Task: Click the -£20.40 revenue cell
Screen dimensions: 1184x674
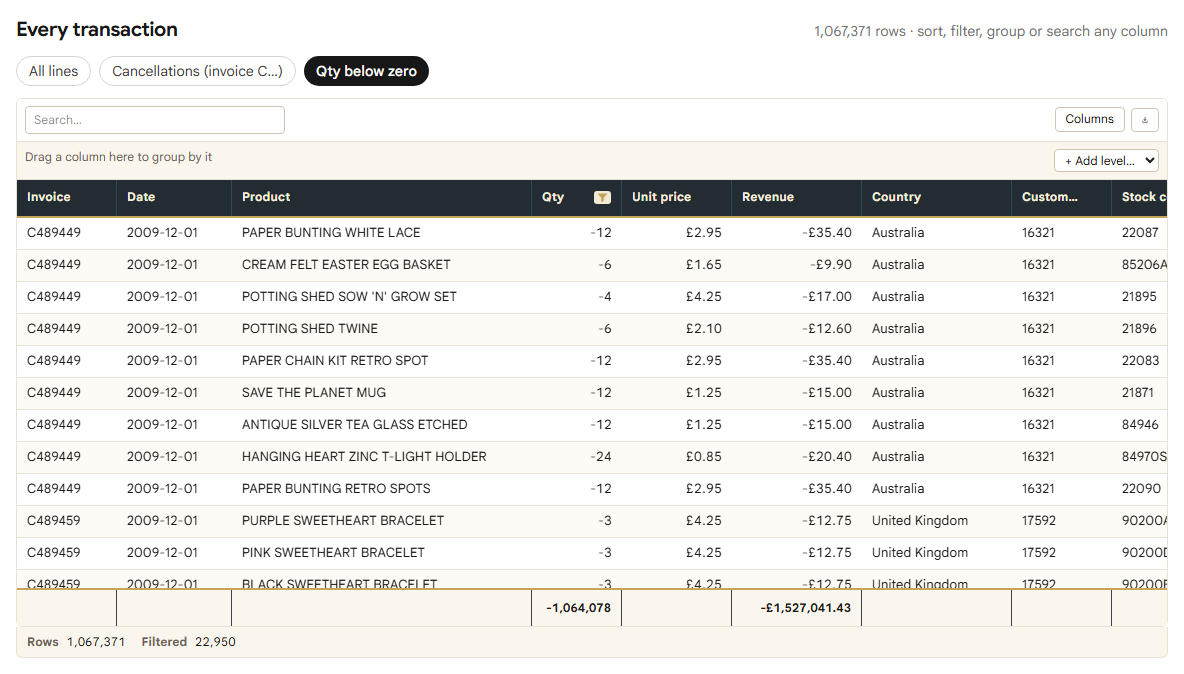Action: pos(797,457)
